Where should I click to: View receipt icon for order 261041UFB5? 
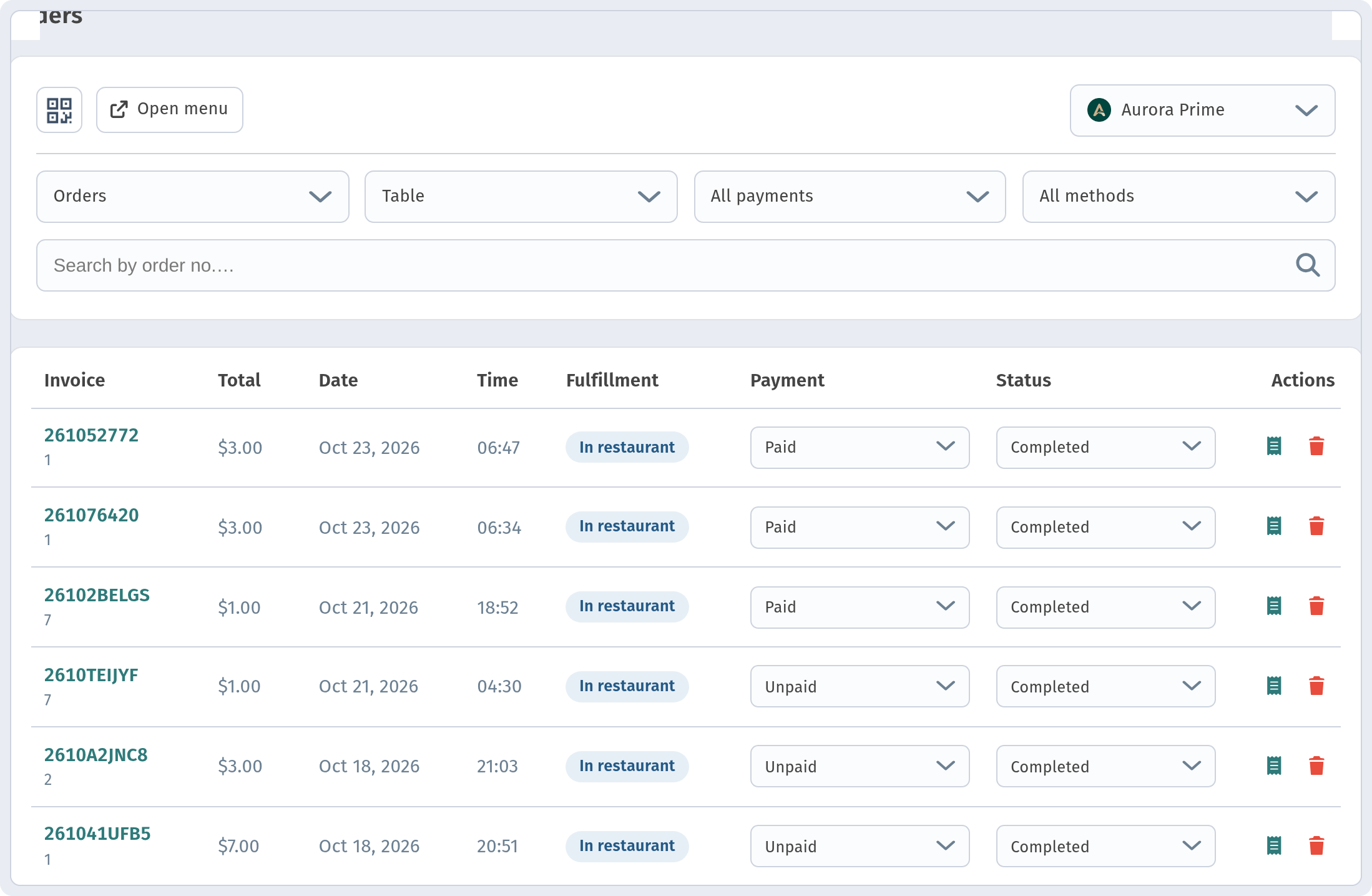[x=1274, y=846]
